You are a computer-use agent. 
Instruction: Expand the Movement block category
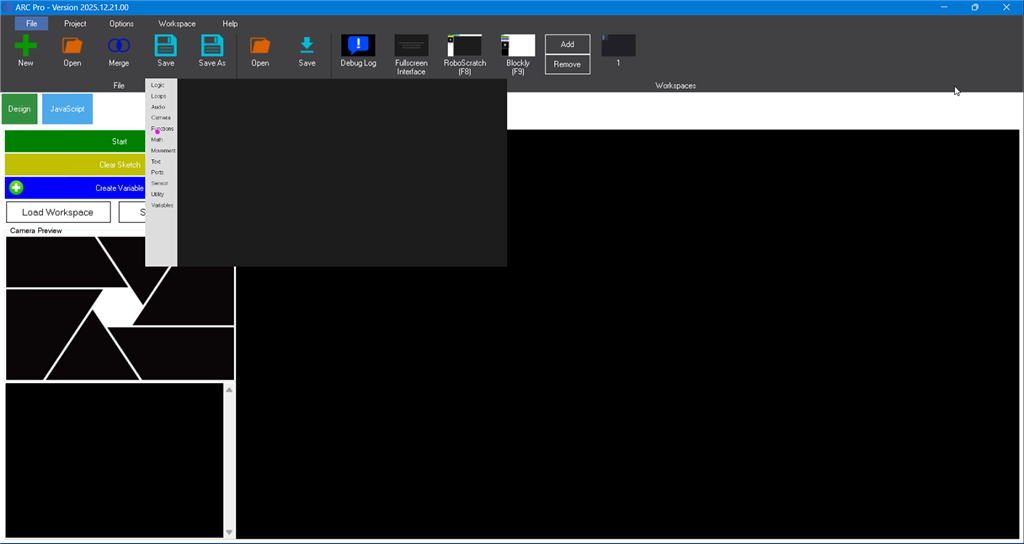pos(163,150)
